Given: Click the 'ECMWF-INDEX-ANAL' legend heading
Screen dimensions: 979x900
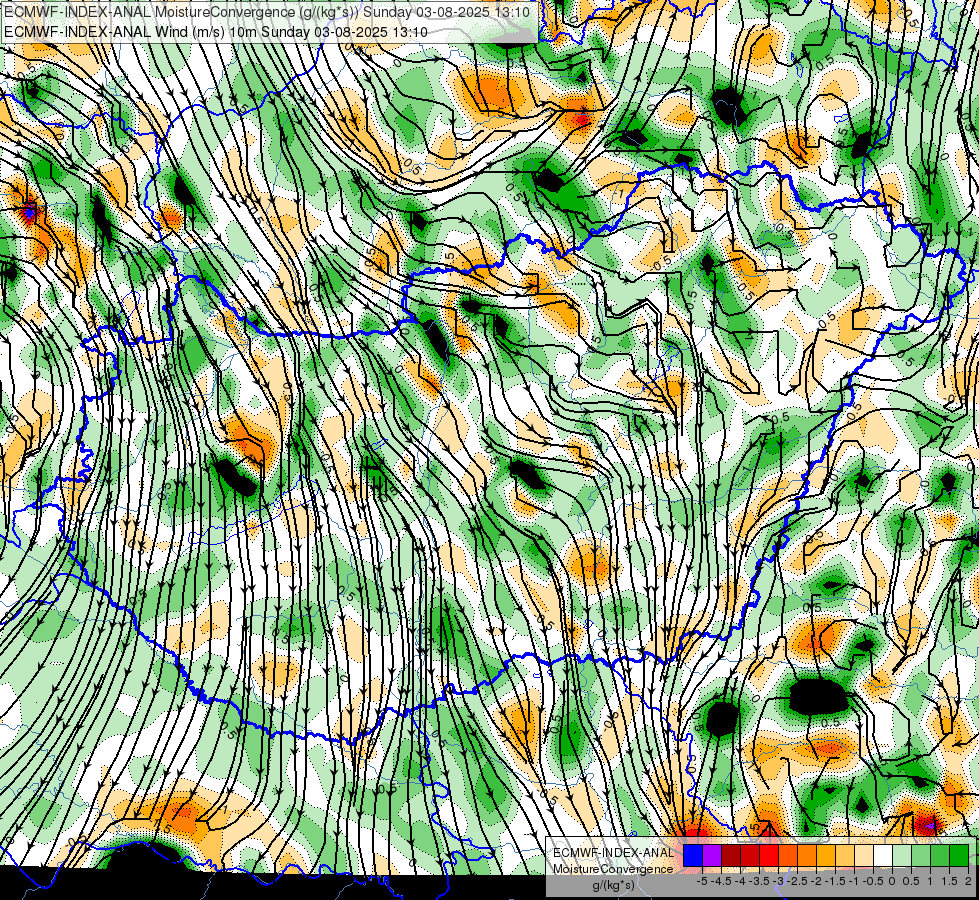Looking at the screenshot, I should tap(613, 853).
